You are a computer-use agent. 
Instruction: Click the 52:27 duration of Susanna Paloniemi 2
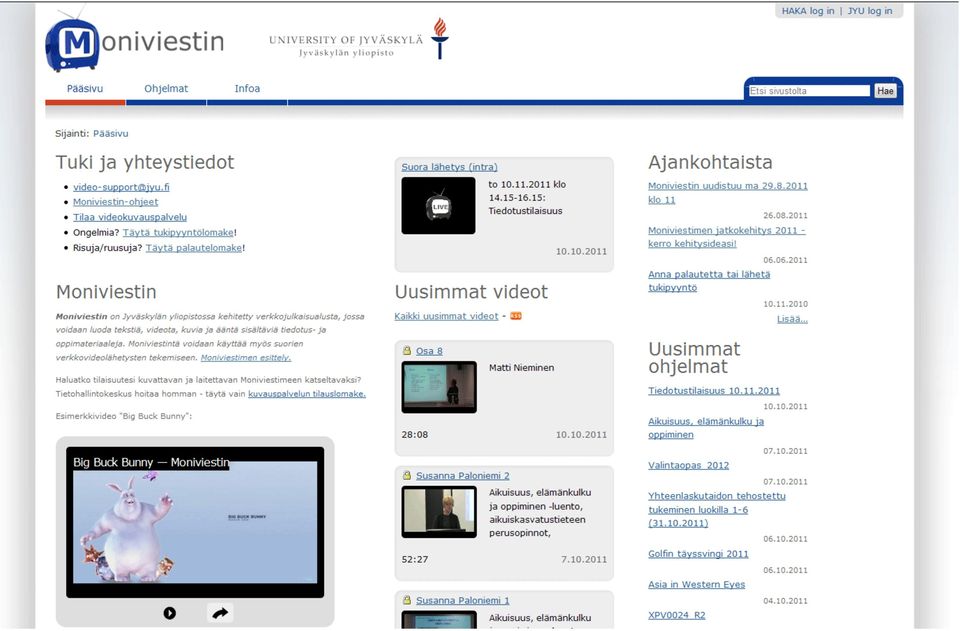(x=414, y=559)
